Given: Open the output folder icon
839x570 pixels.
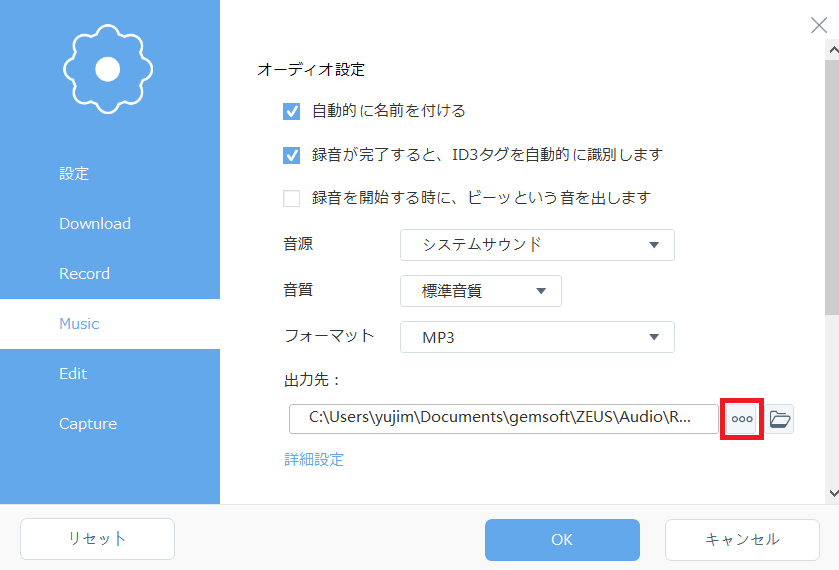Looking at the screenshot, I should pos(780,419).
